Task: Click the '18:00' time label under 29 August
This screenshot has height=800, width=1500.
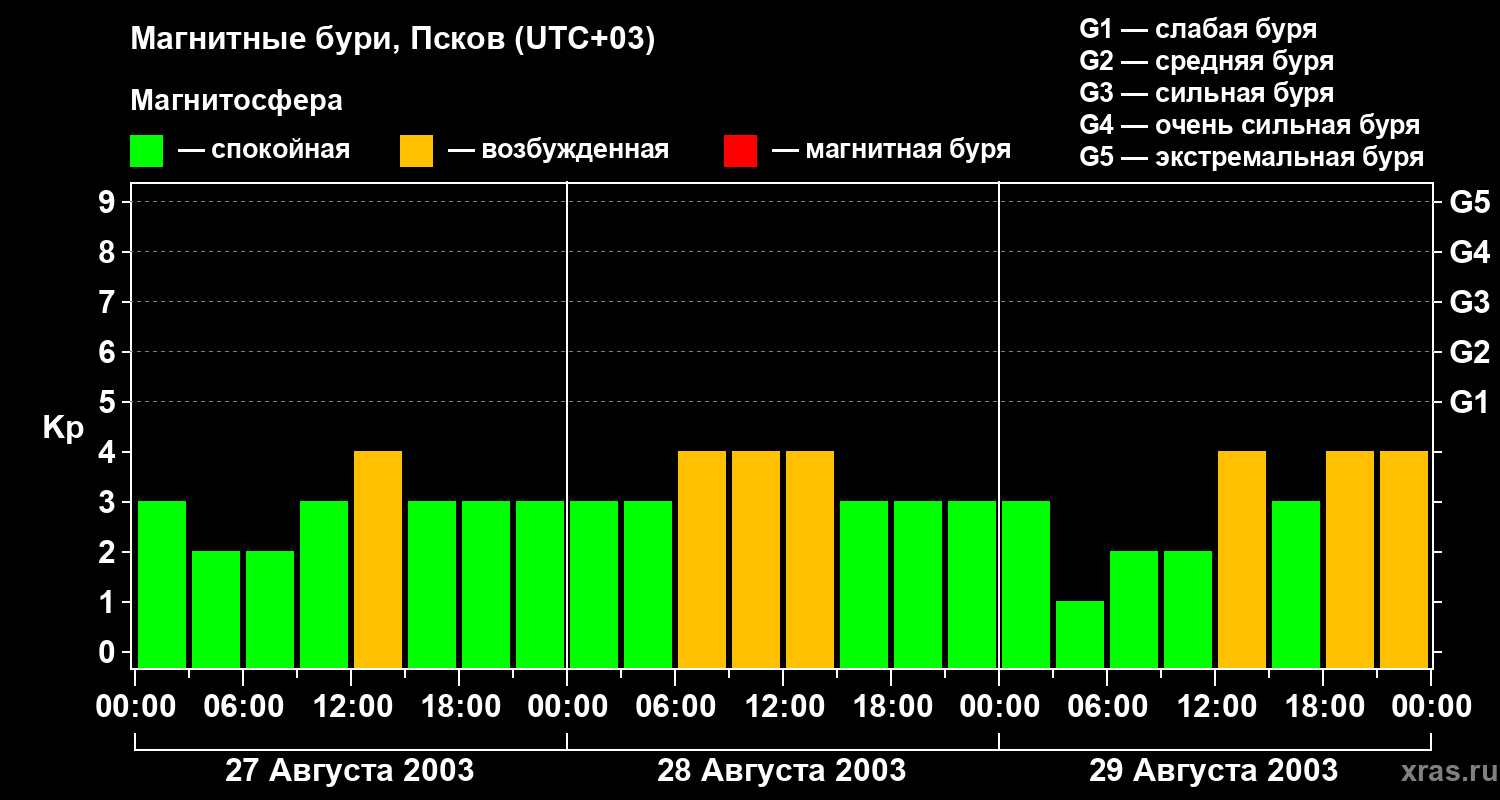Action: point(1323,707)
